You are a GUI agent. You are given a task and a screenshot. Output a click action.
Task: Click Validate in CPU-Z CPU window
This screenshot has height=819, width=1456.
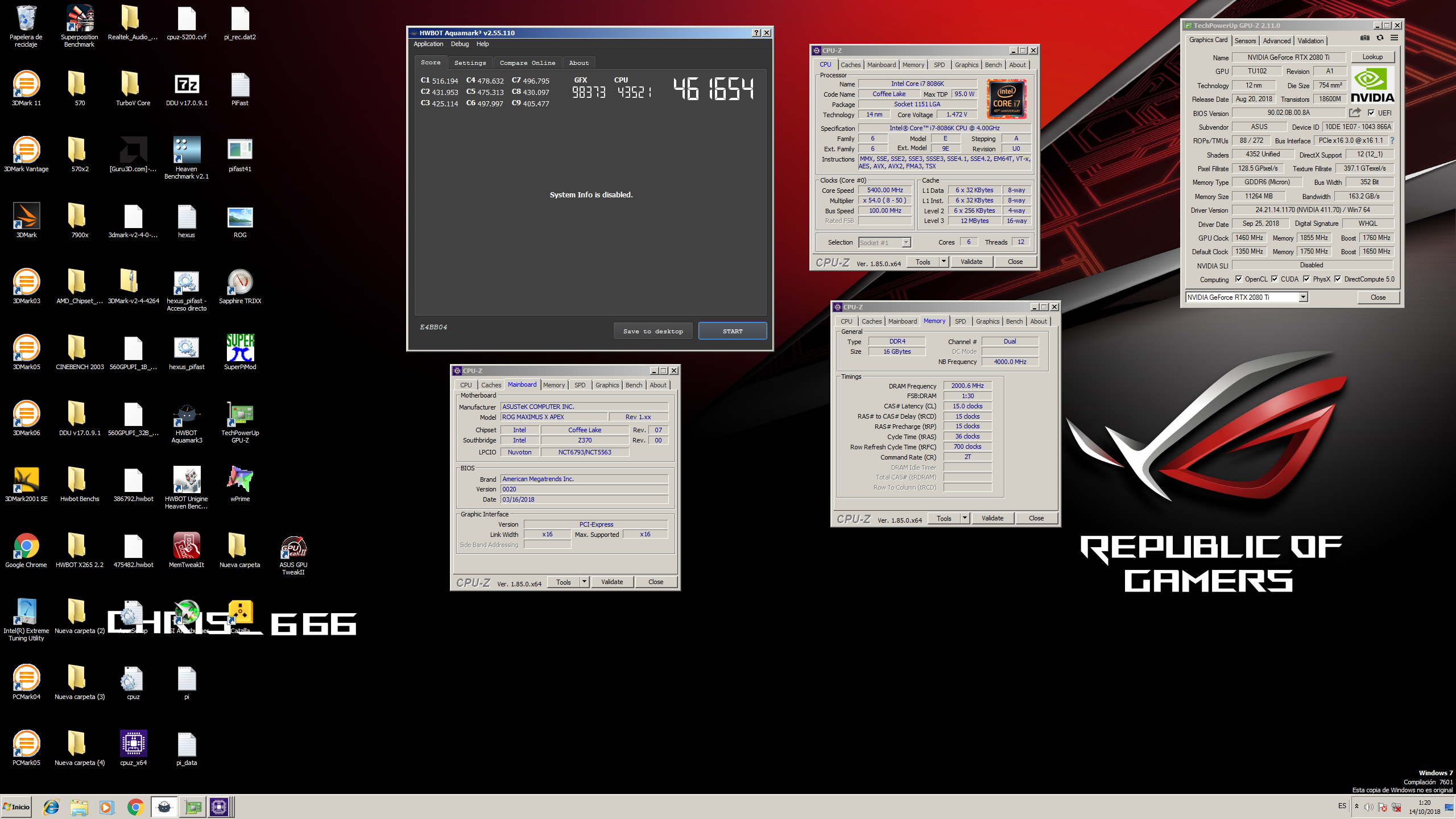(x=971, y=262)
